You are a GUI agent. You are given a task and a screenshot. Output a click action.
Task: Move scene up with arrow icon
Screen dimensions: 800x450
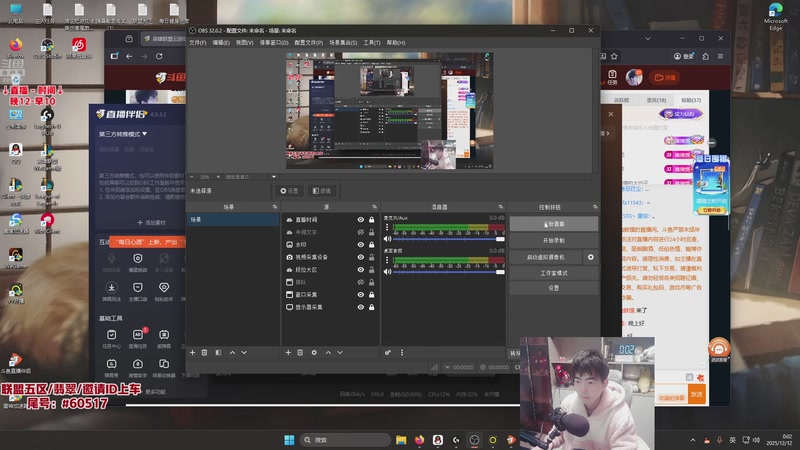pos(232,353)
